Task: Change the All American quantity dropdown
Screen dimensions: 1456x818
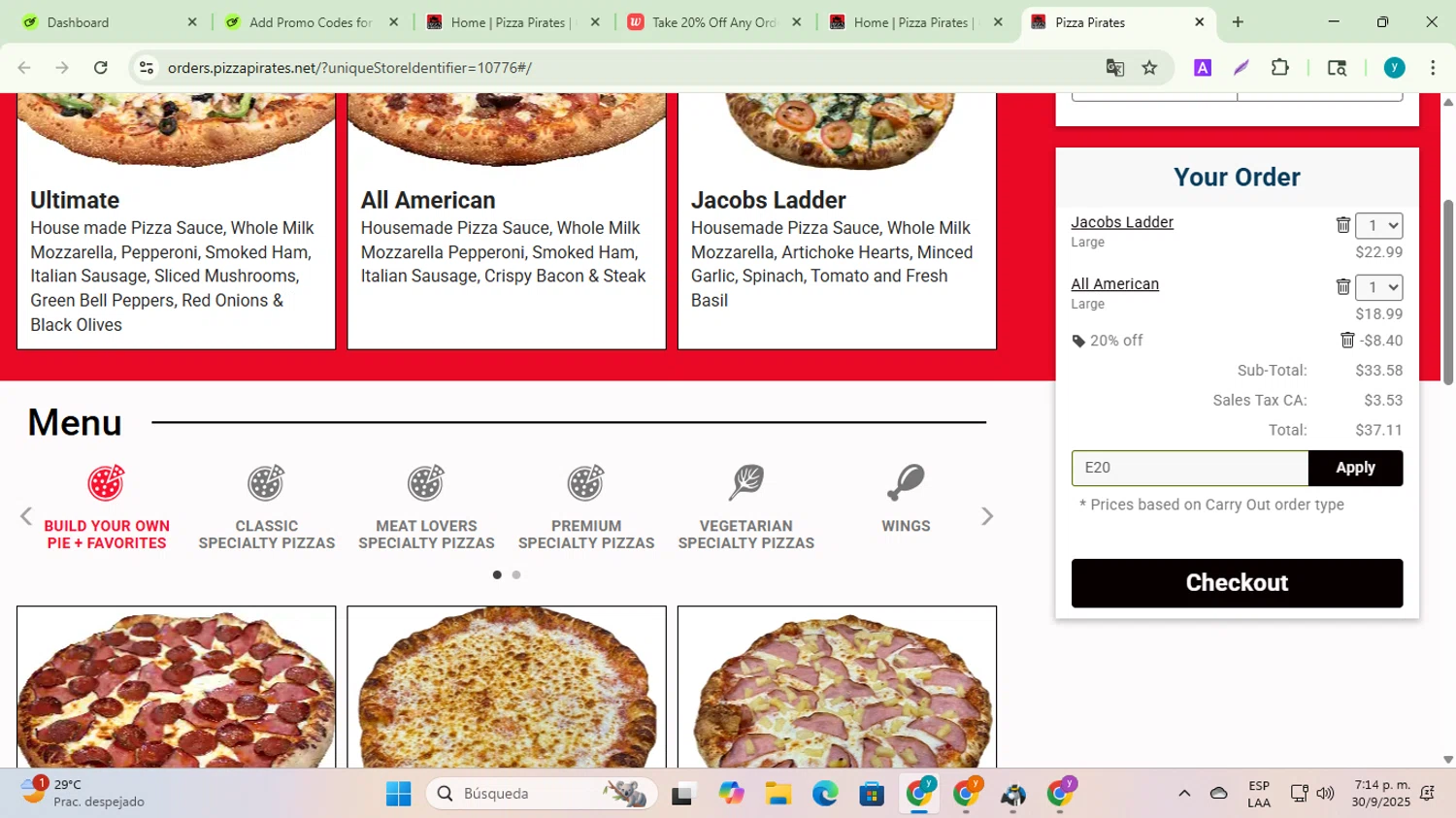Action: click(x=1378, y=287)
